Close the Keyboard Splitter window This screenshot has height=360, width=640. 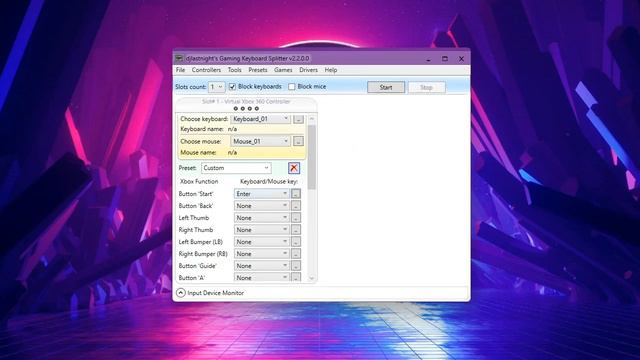coord(462,59)
